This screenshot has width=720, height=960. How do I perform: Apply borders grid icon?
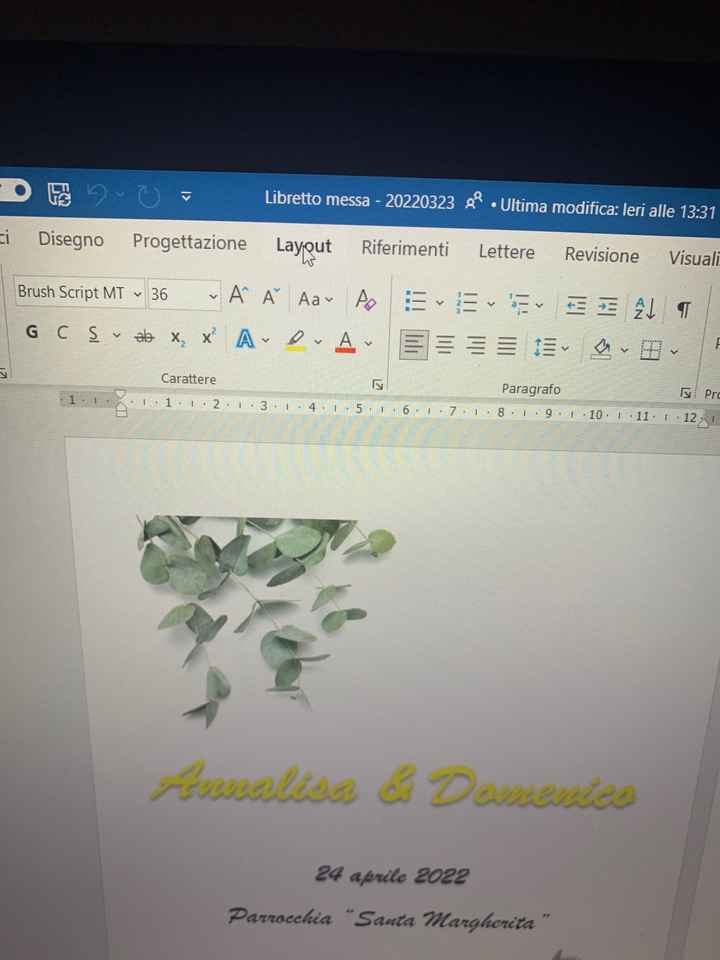click(650, 350)
